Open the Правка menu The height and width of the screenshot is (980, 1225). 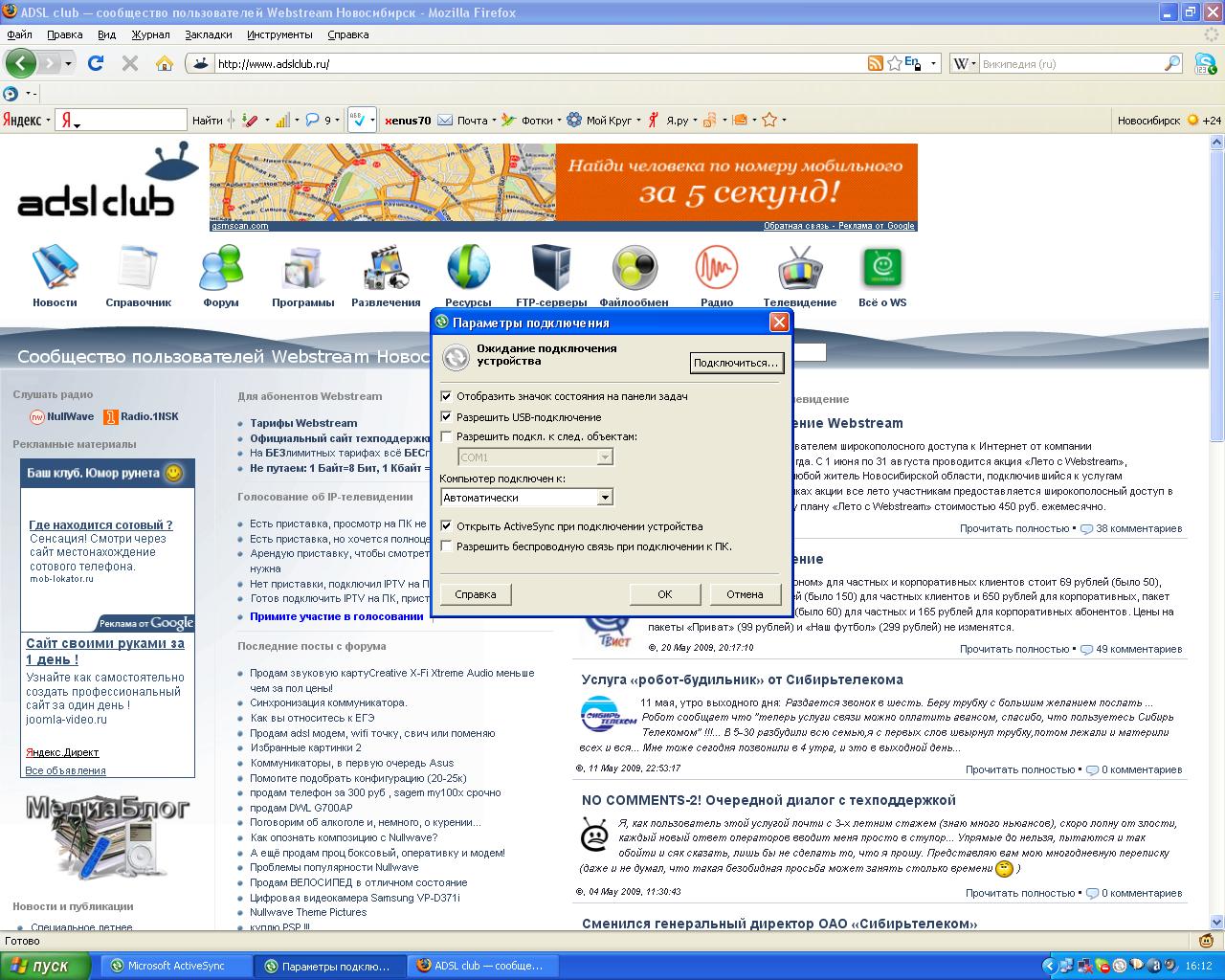[65, 34]
